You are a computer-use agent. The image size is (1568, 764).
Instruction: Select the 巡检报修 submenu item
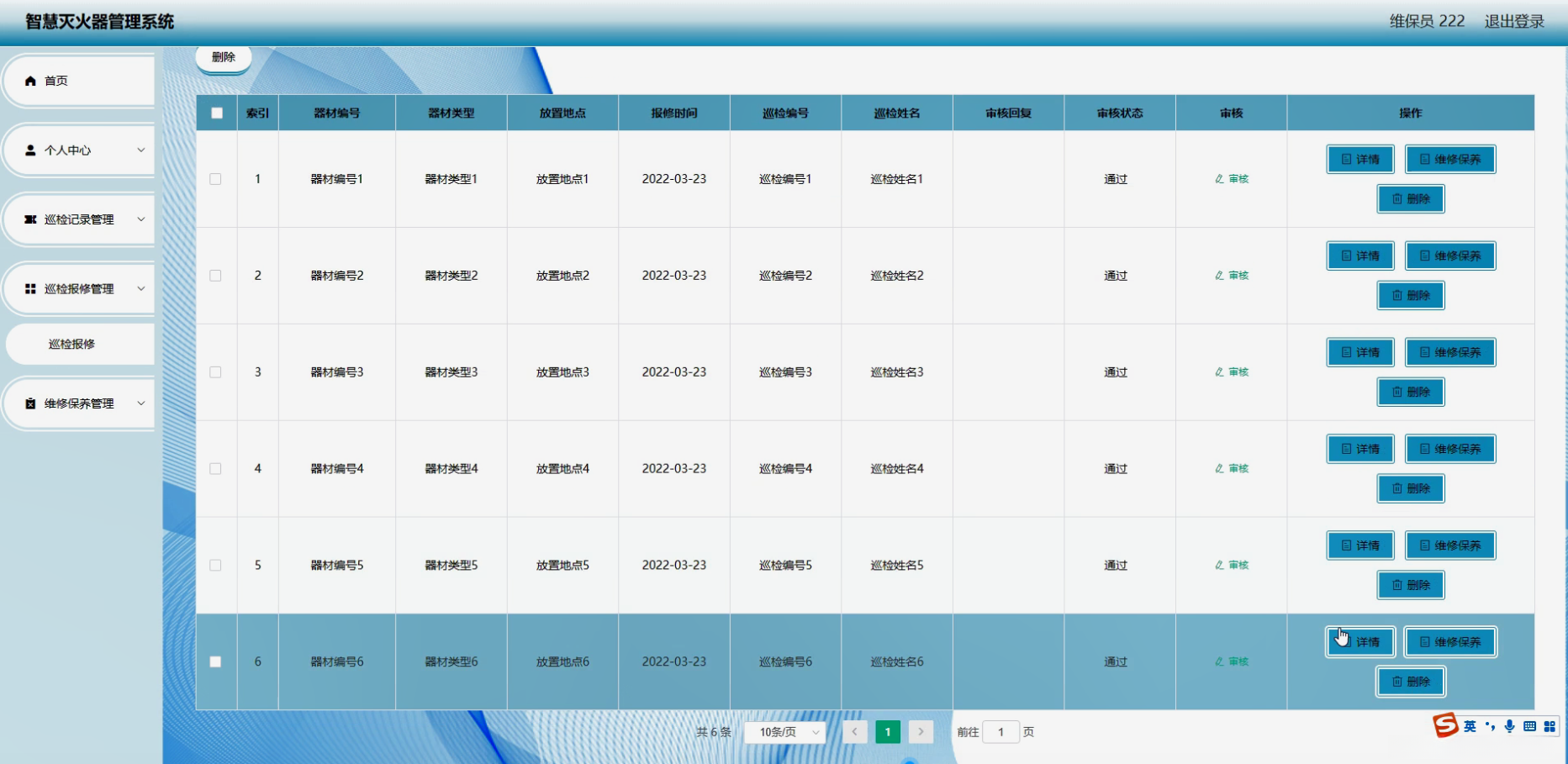80,345
